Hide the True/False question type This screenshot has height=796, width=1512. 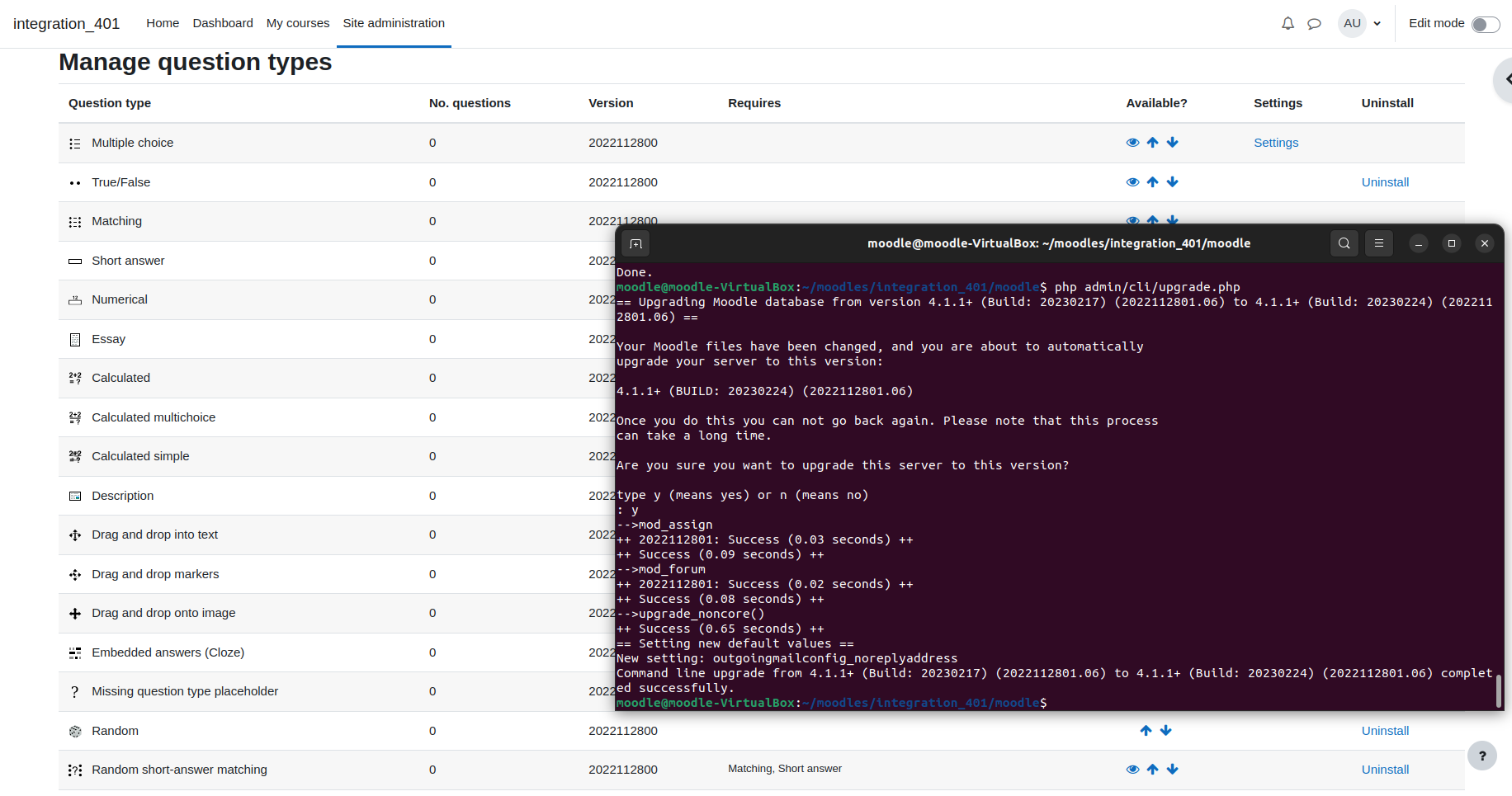(x=1132, y=182)
